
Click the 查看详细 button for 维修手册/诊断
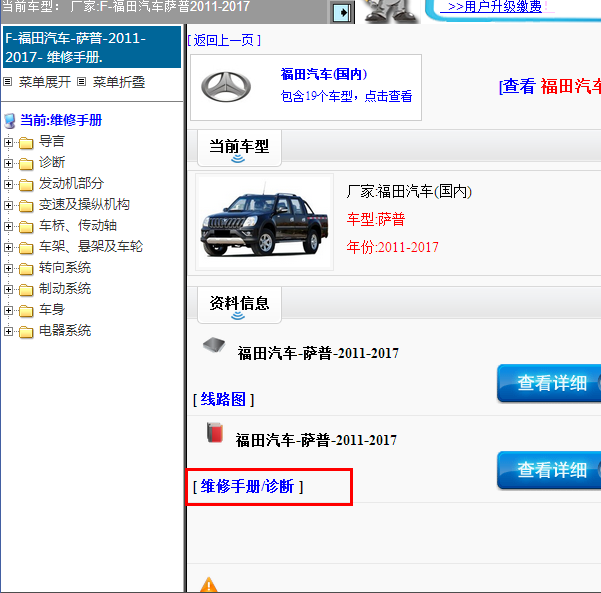pos(549,470)
